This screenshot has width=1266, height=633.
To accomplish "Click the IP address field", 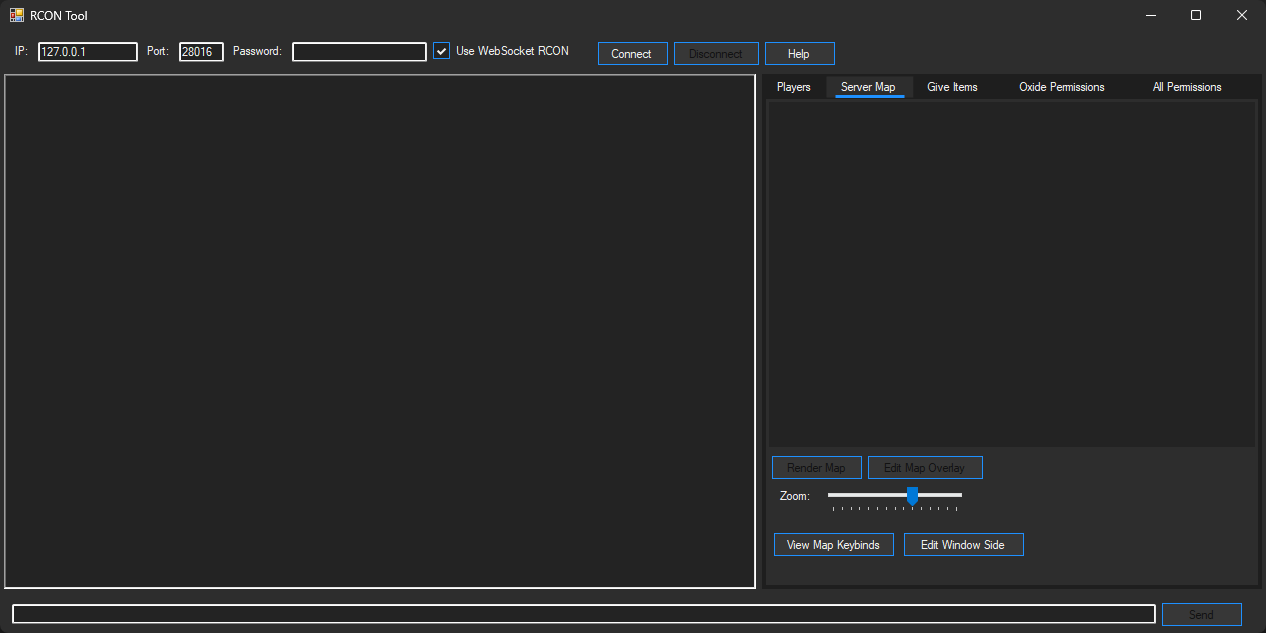I will coord(87,51).
